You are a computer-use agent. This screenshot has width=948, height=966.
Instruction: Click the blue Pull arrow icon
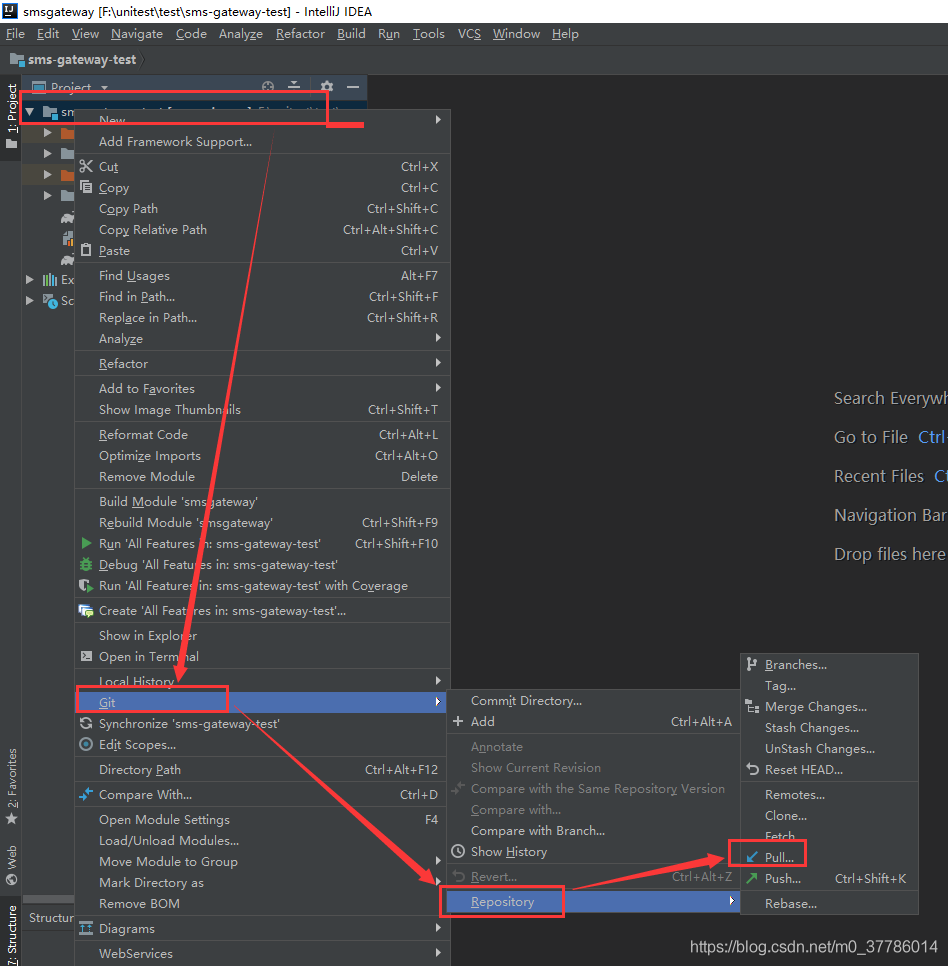point(752,857)
